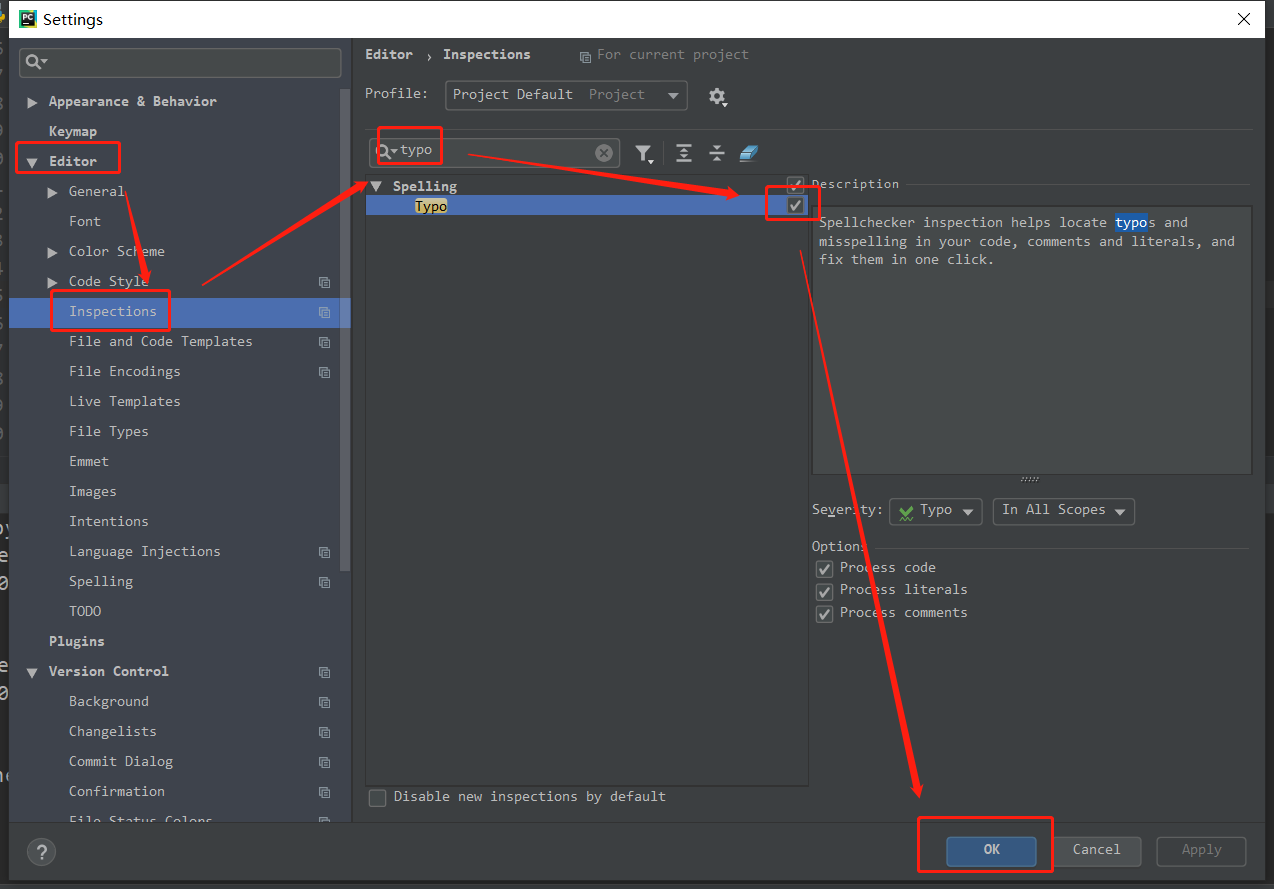This screenshot has width=1274, height=889.
Task: Click the project icon beside Inspections
Action: click(324, 312)
